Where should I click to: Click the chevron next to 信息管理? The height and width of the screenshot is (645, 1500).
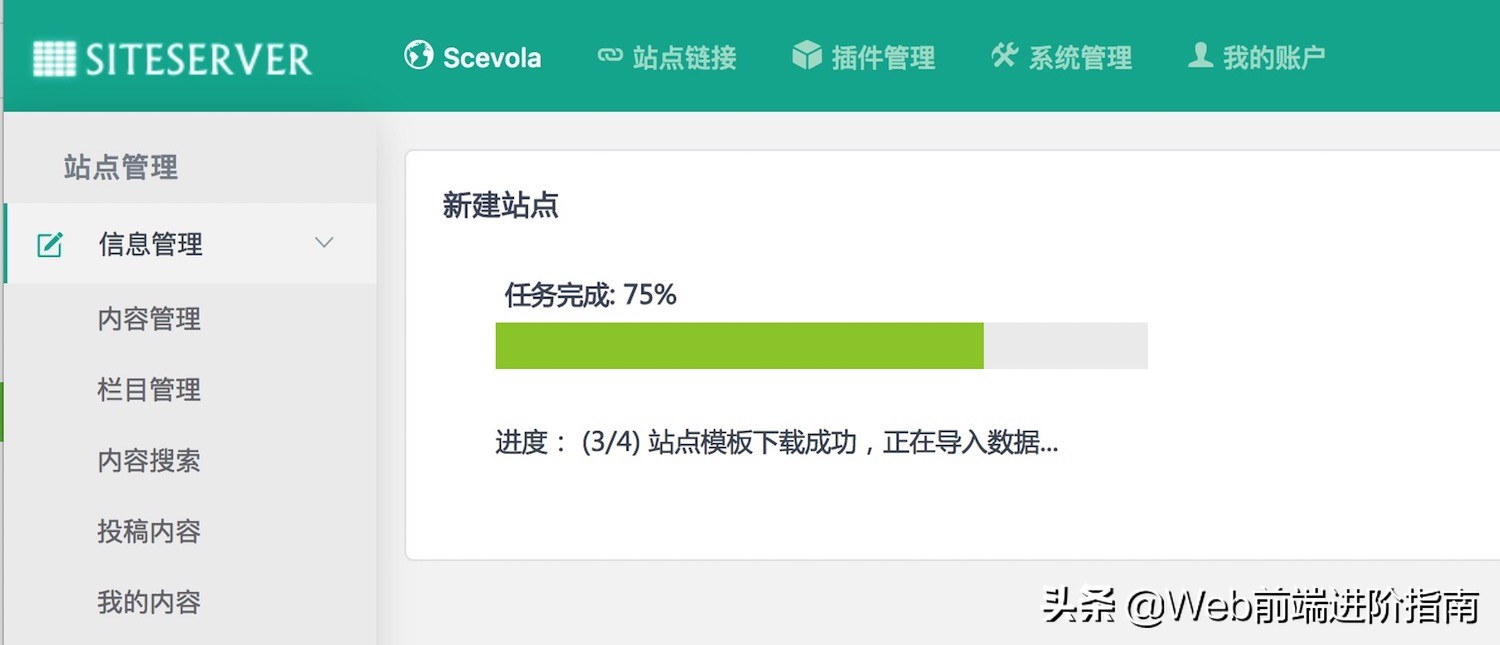[322, 242]
